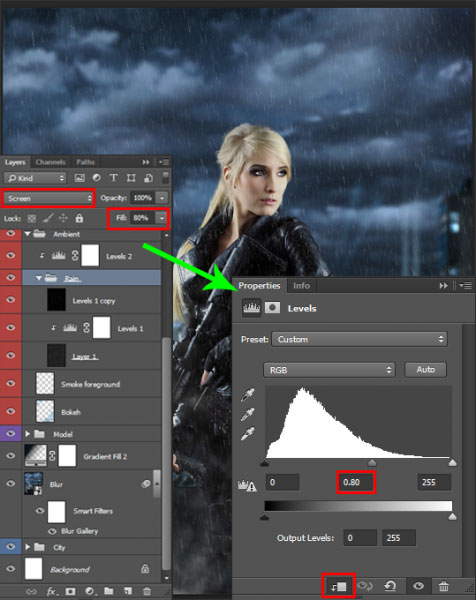Collapse the Ambient group

(x=28, y=234)
